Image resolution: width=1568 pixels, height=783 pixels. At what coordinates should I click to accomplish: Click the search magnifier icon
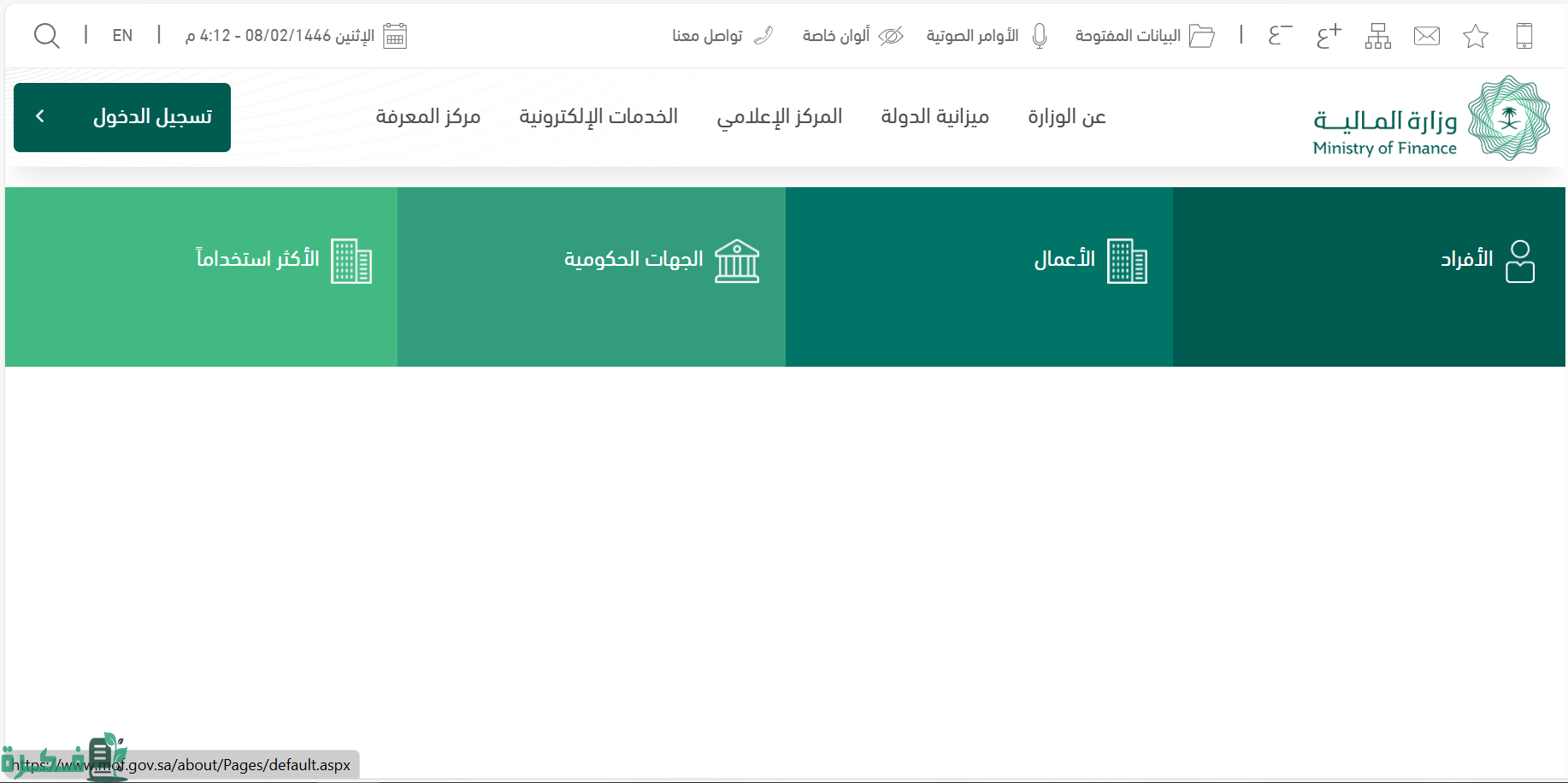pos(46,36)
